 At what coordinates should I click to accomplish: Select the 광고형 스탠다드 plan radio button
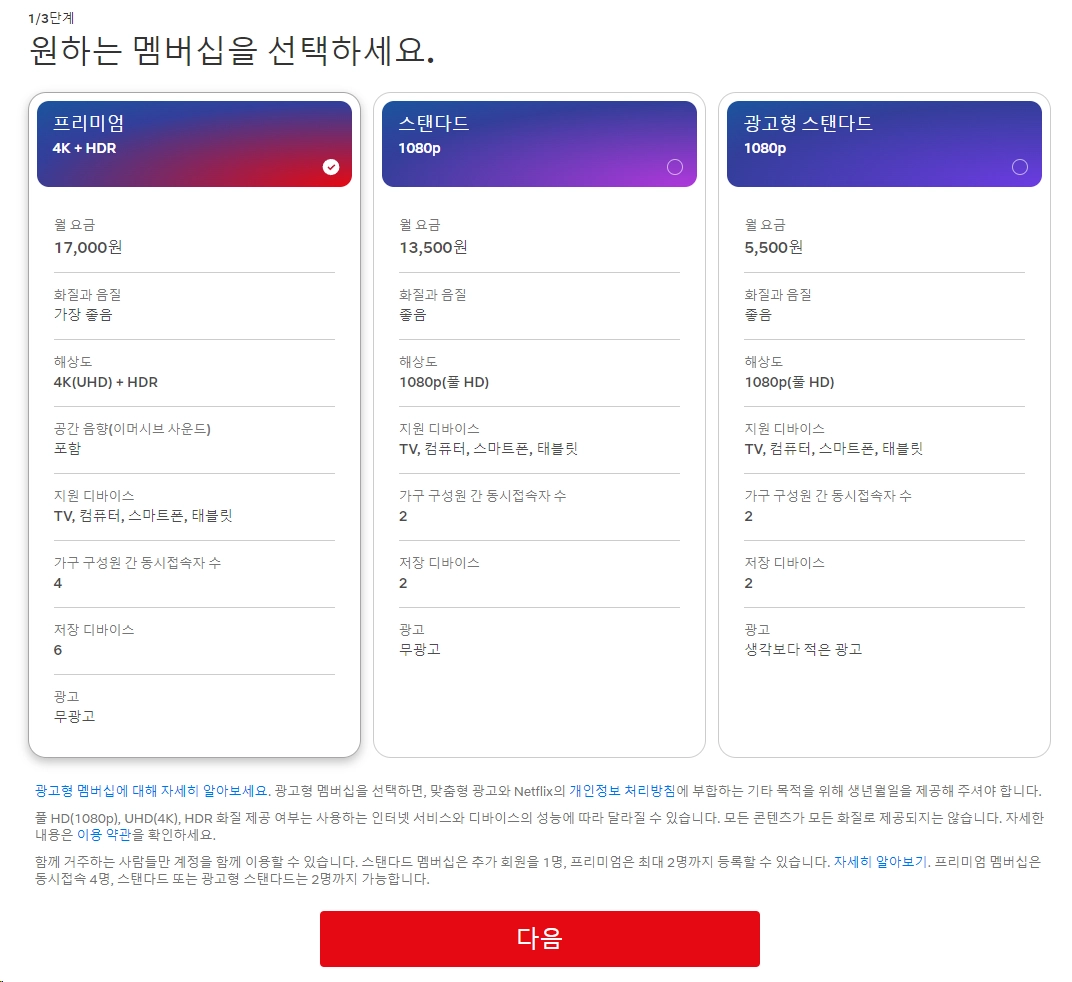click(x=1020, y=167)
